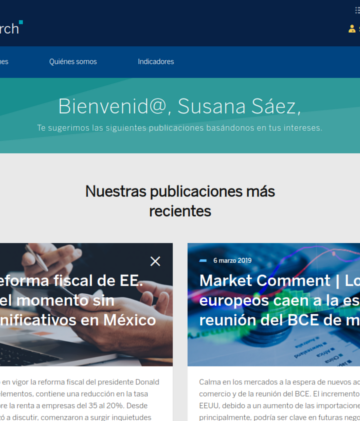The height and width of the screenshot is (421, 360).
Task: Open the Quiénes somos menu
Action: (x=73, y=62)
